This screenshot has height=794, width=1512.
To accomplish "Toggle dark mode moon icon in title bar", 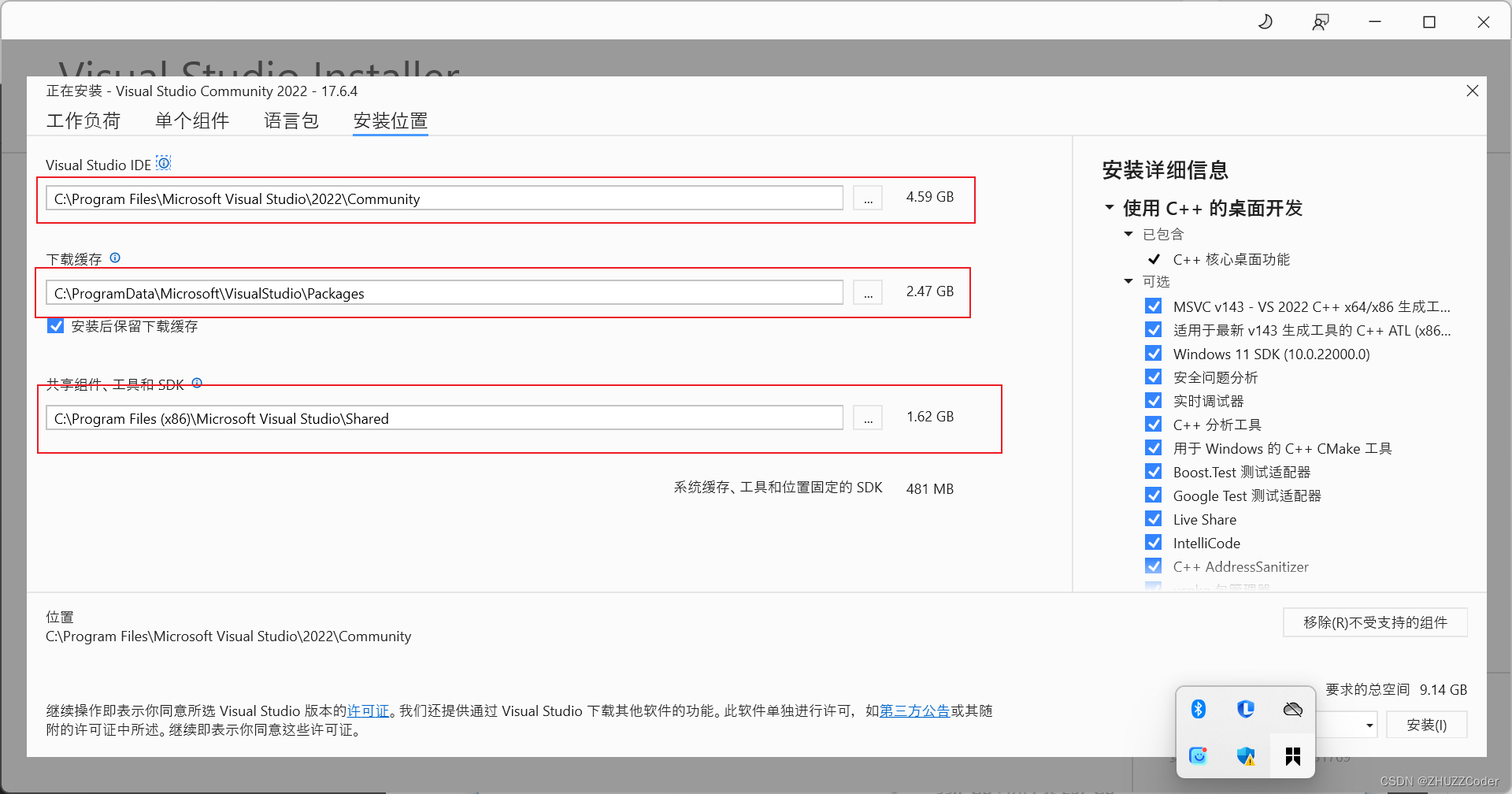I will click(x=1266, y=22).
